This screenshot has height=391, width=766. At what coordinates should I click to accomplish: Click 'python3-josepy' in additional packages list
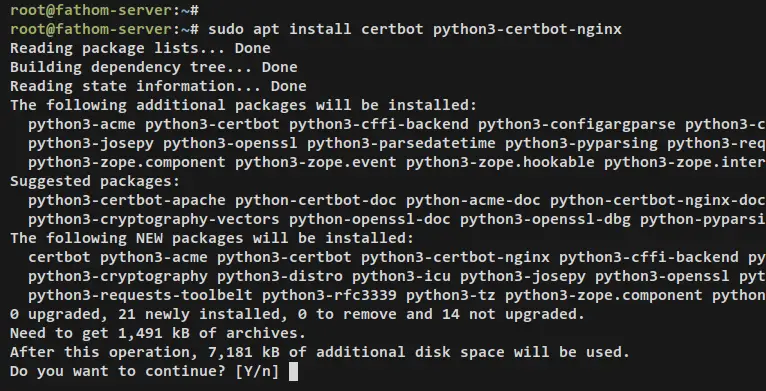[x=91, y=143]
